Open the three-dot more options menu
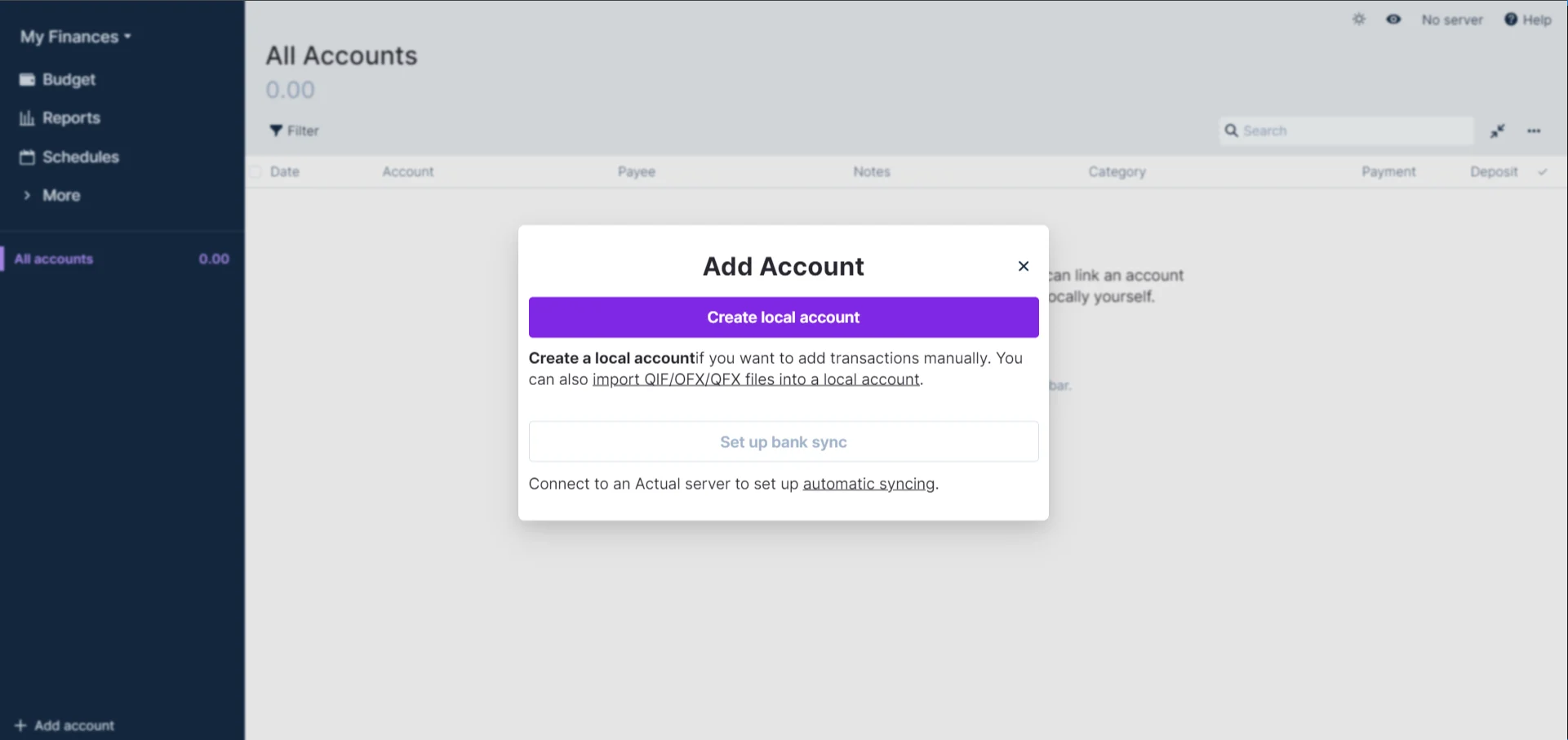The height and width of the screenshot is (740, 1568). 1534,131
